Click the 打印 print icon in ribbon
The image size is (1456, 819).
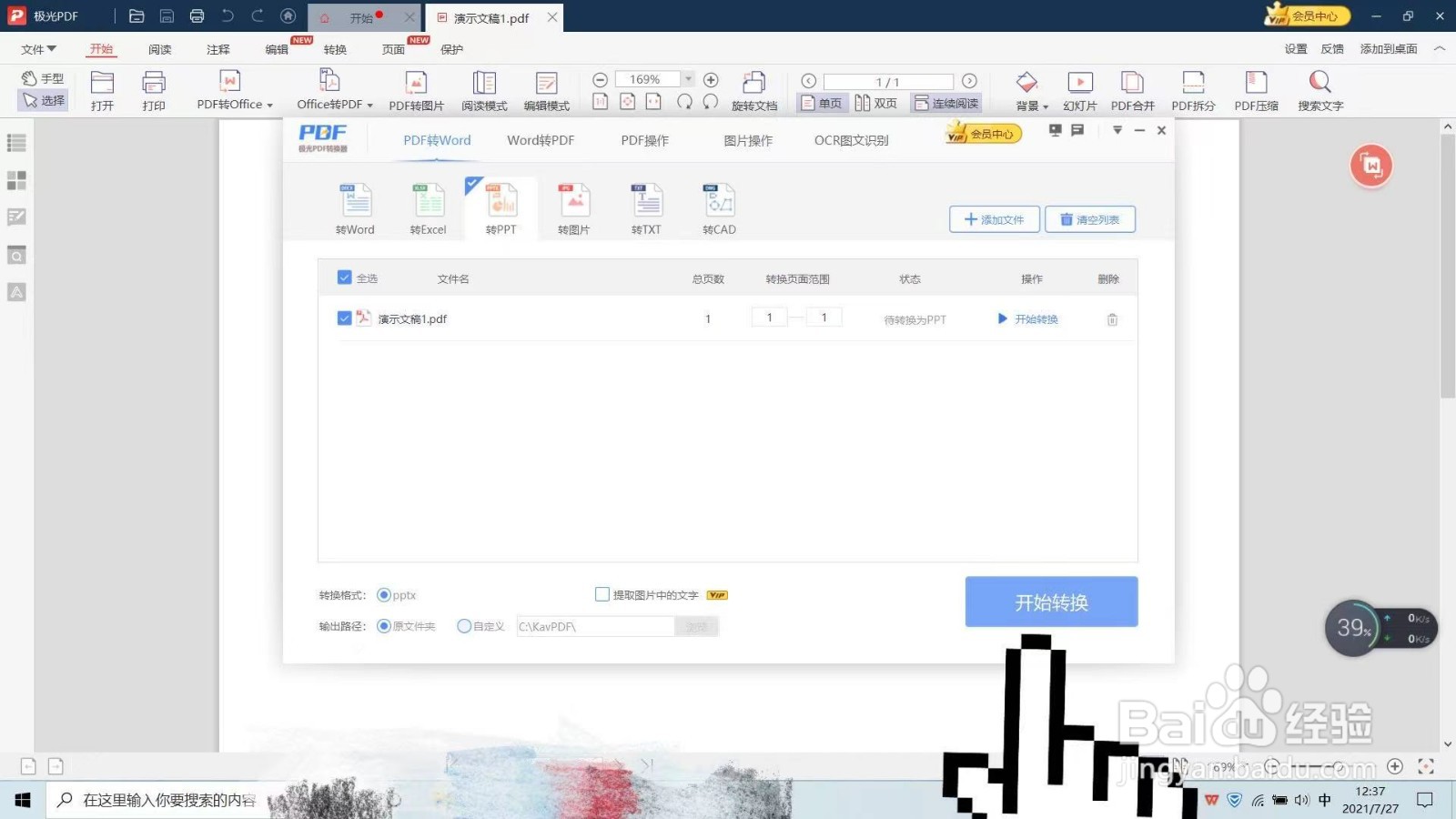point(154,91)
